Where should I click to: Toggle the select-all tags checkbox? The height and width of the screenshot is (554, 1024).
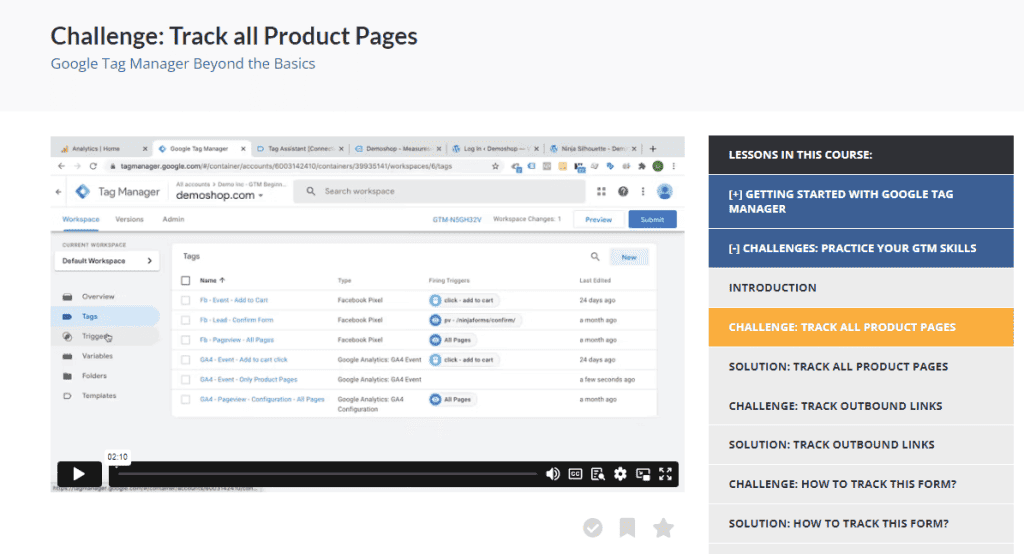[x=185, y=280]
